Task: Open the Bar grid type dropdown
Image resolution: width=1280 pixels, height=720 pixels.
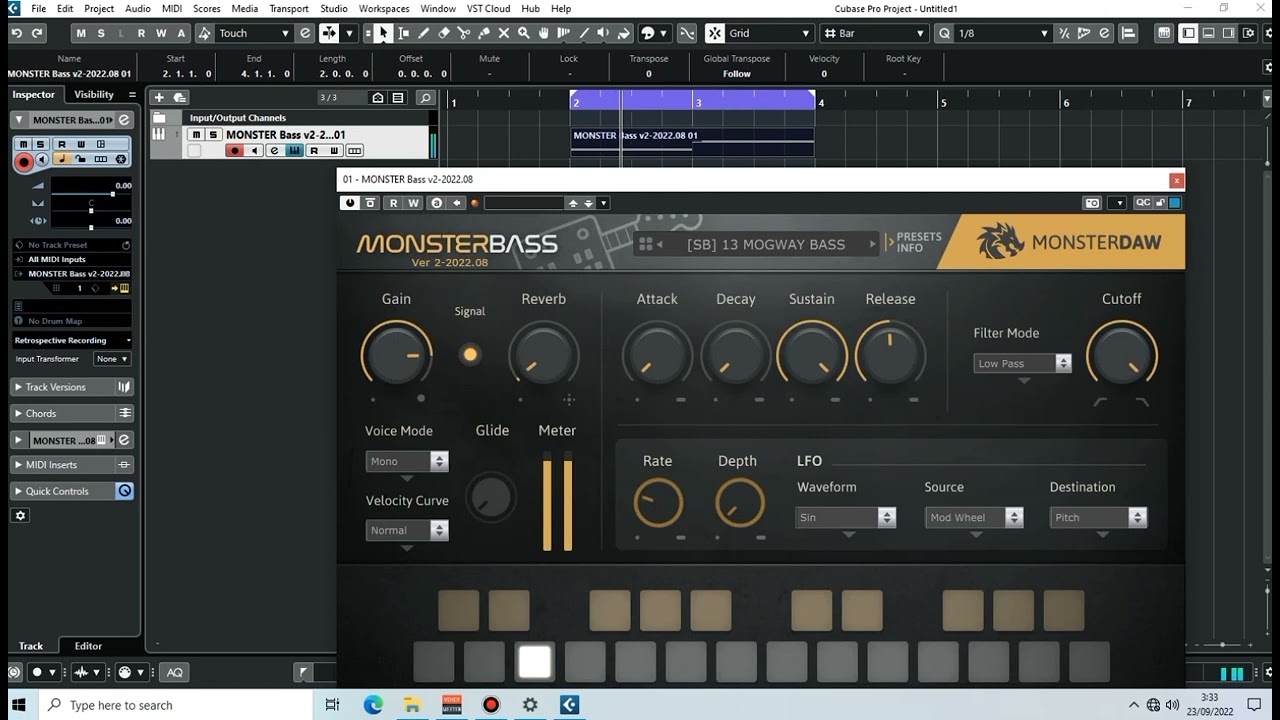Action: click(x=876, y=33)
